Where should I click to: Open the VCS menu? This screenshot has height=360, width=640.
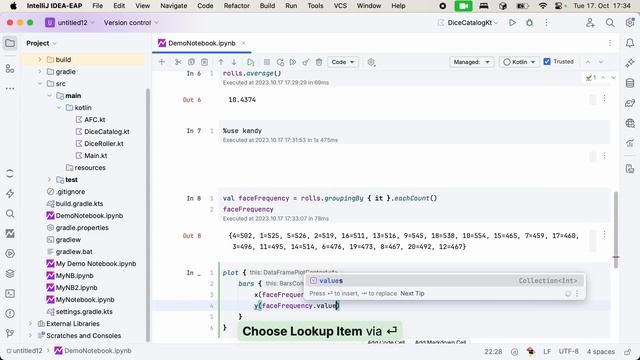340,6
